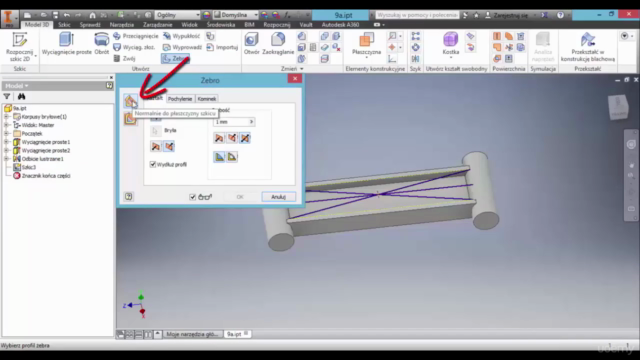Screen dimensions: 640x360
Task: Click the Wyprowadź derive tool
Action: point(182,47)
